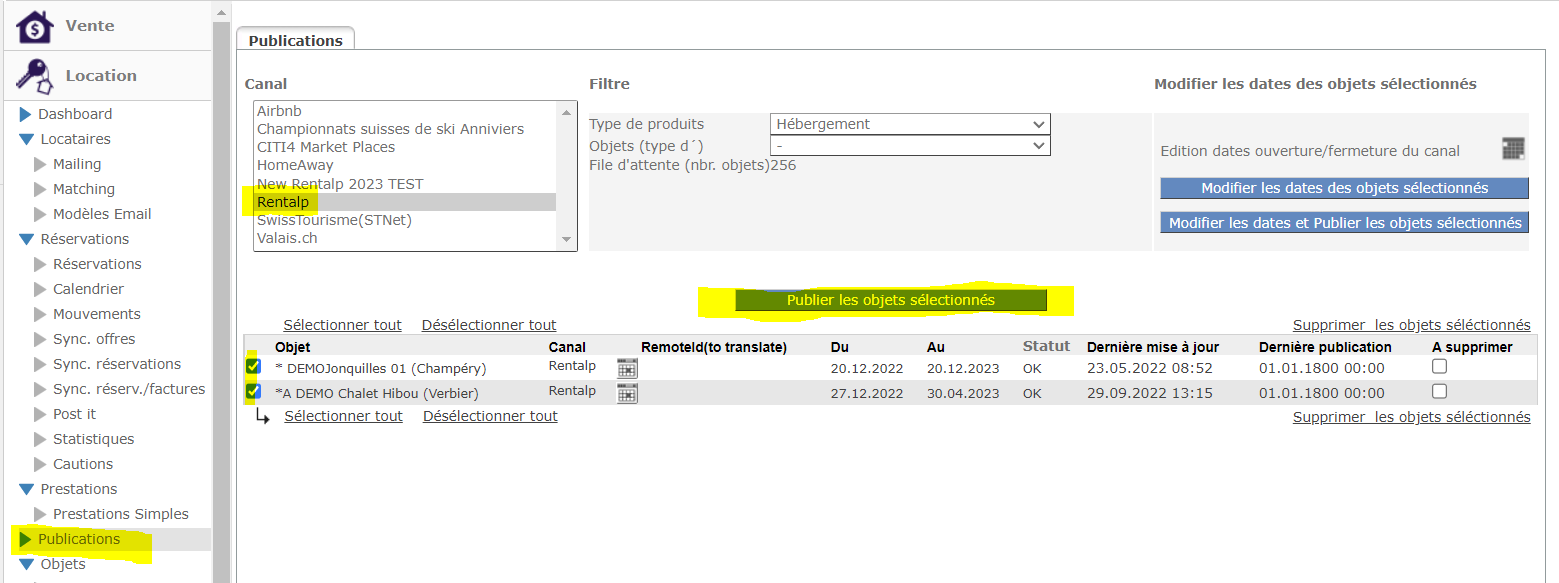Open the Location section keys icon
Viewport: 1559px width, 583px height.
coord(35,76)
